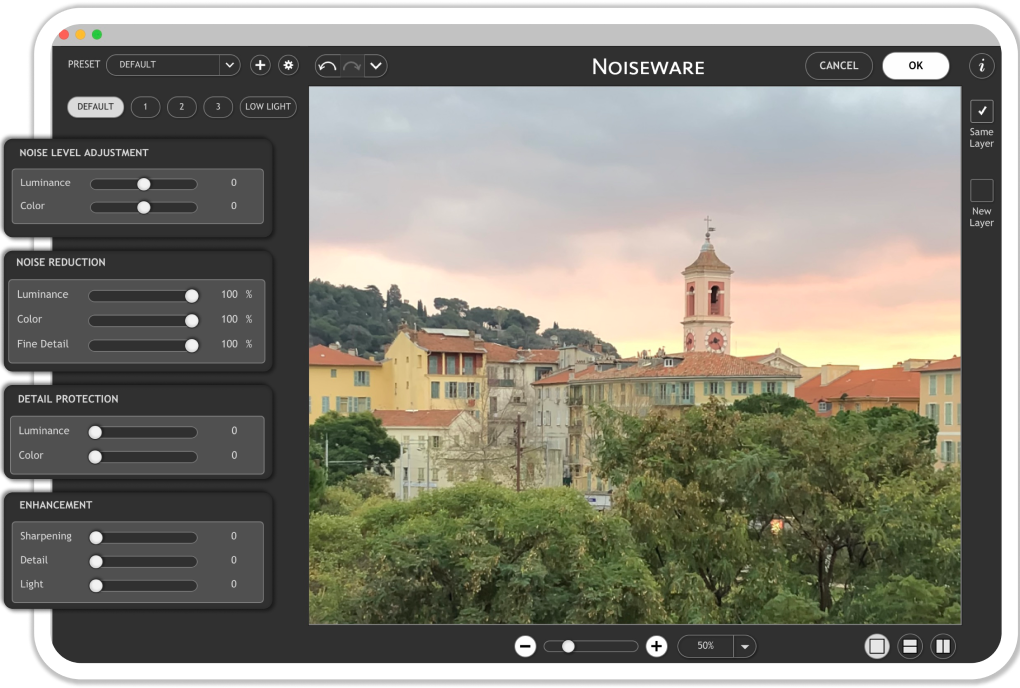Check the Same Layer option

[x=981, y=111]
